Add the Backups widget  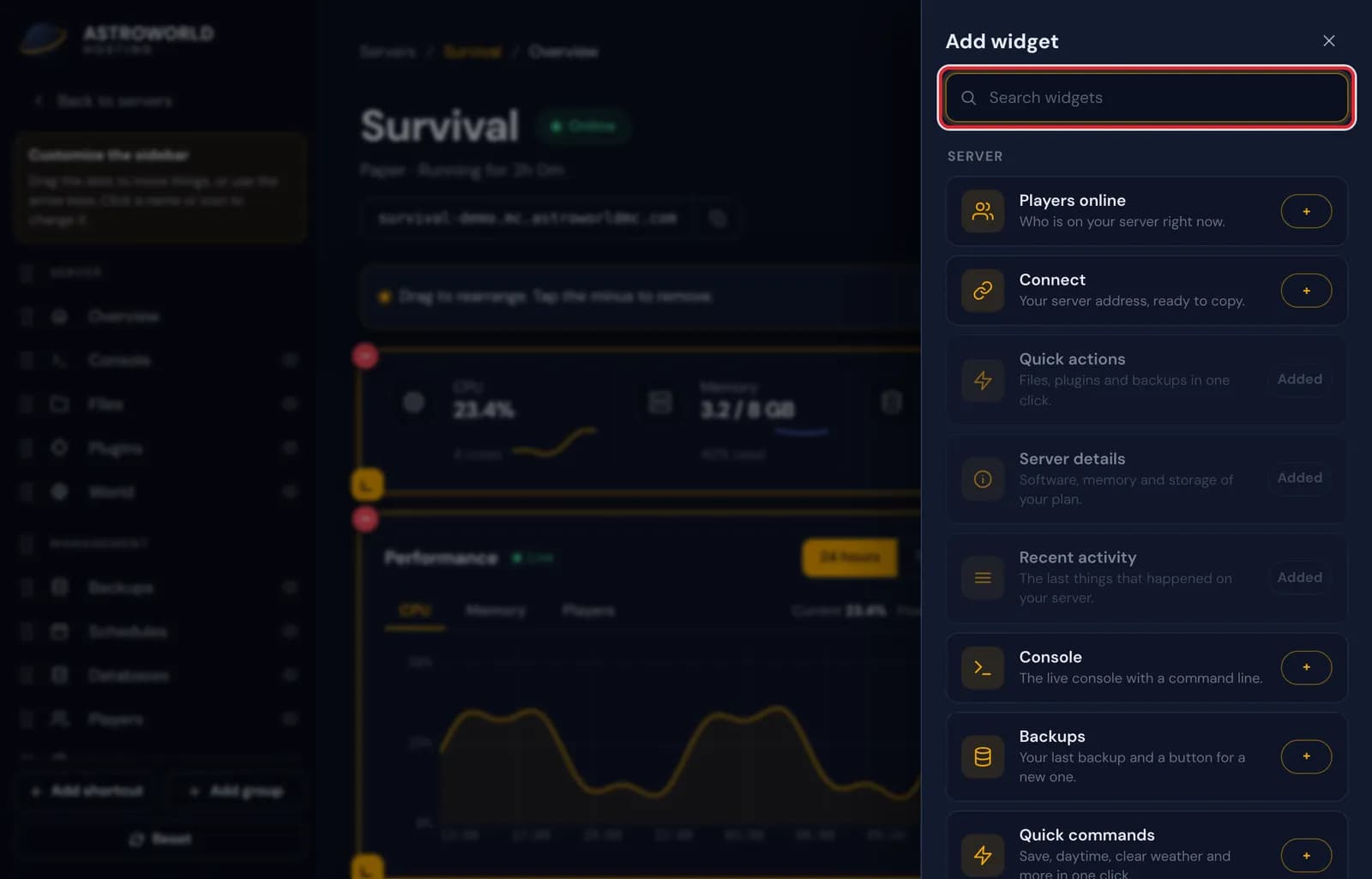(1306, 756)
